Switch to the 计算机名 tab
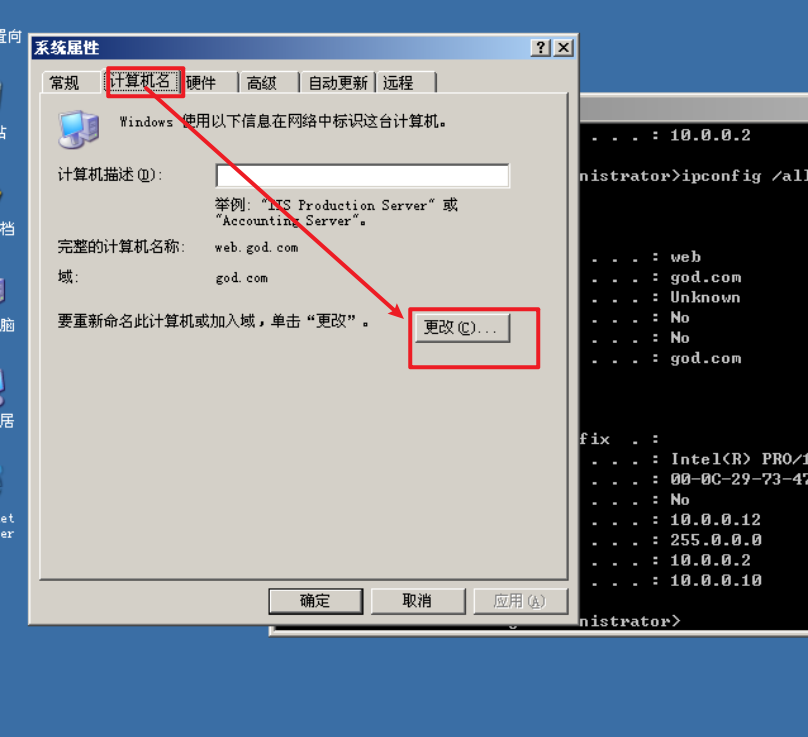The image size is (808, 737). click(140, 81)
